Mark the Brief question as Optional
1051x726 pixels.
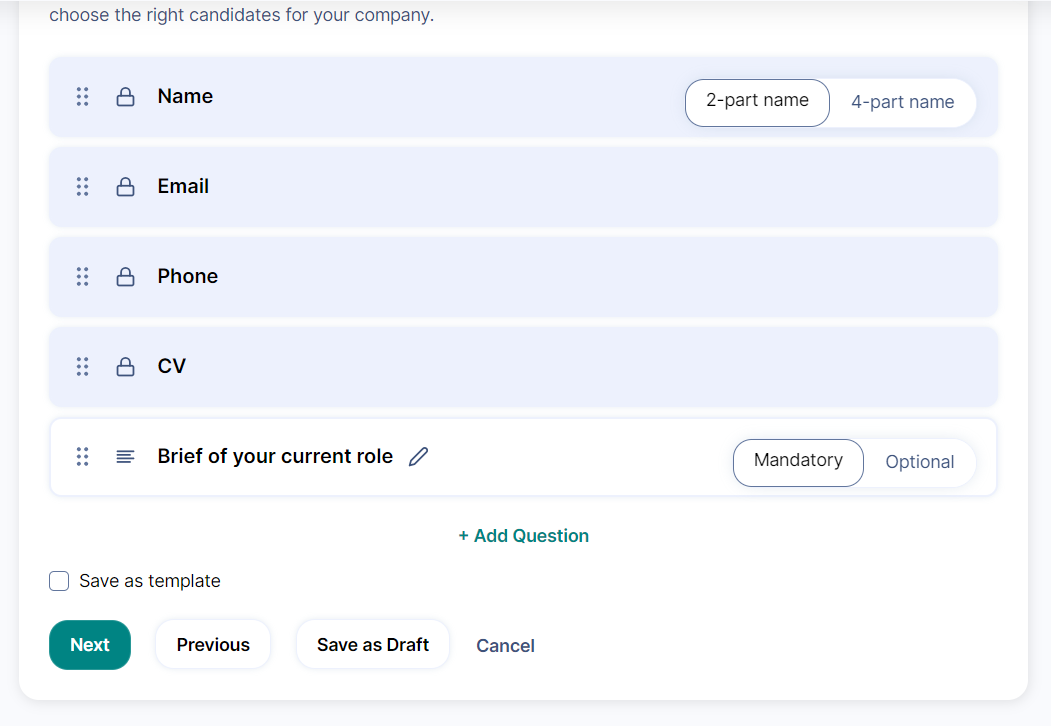point(919,462)
